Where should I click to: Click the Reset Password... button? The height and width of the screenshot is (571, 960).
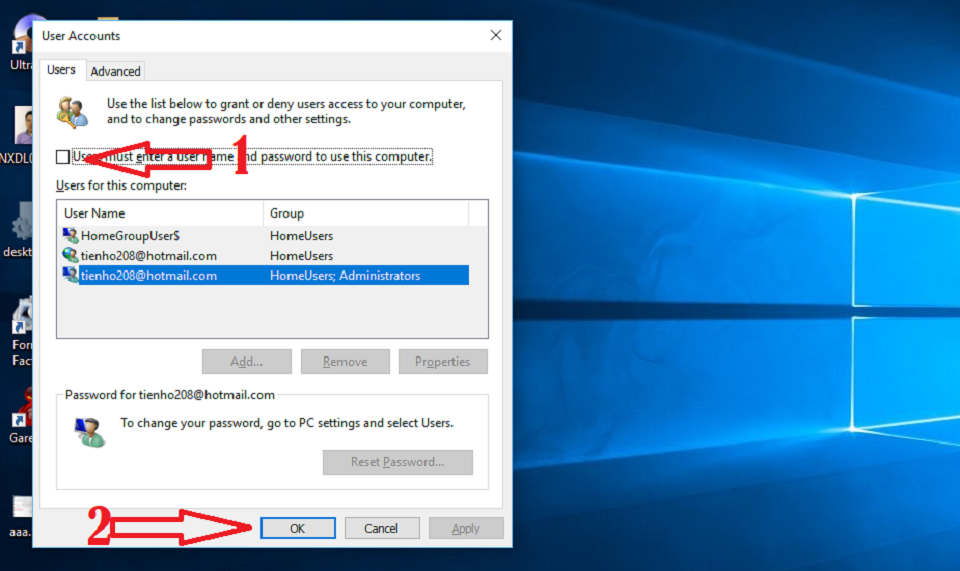click(397, 462)
